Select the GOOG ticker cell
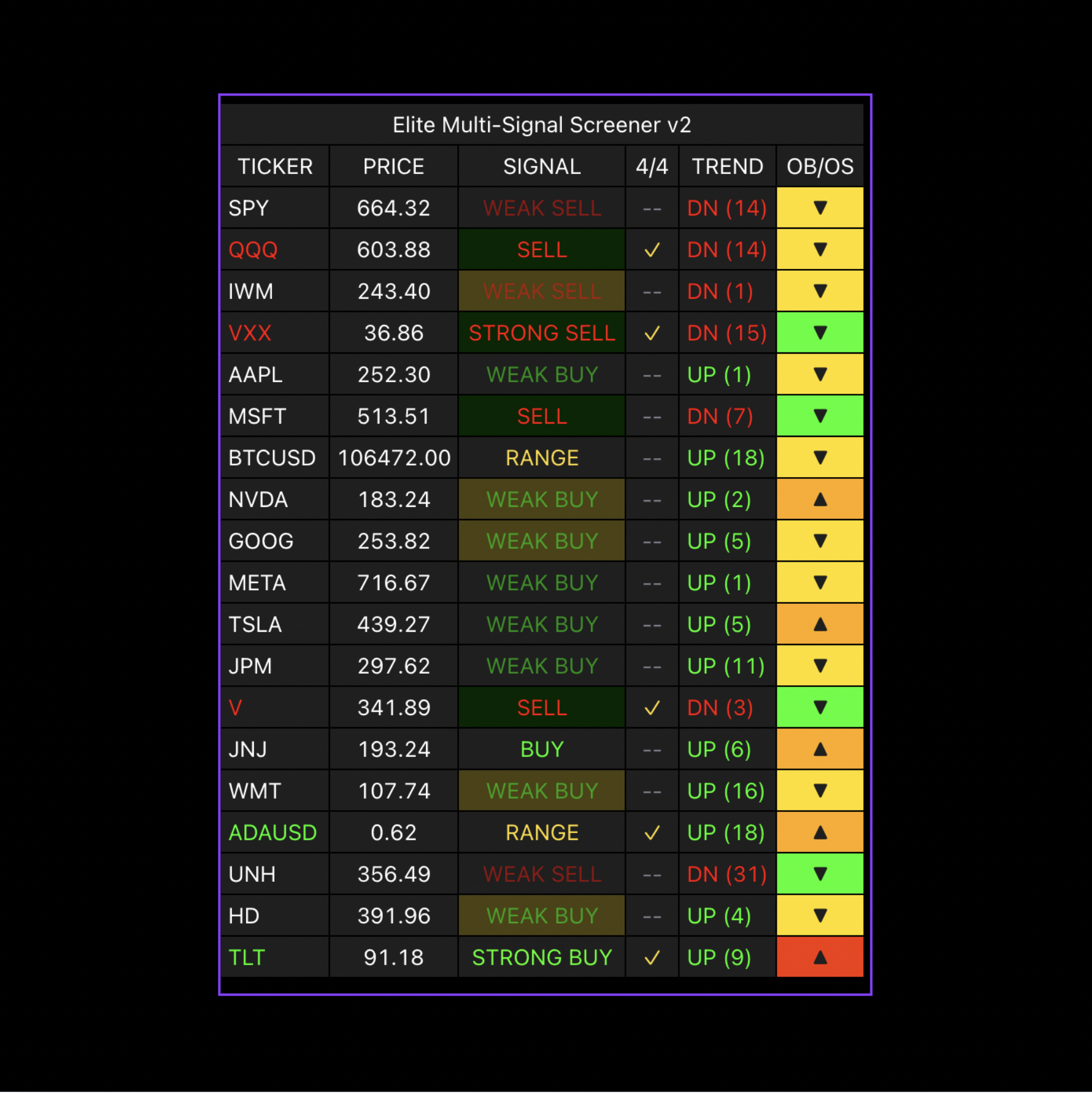Image resolution: width=1092 pixels, height=1093 pixels. point(275,541)
